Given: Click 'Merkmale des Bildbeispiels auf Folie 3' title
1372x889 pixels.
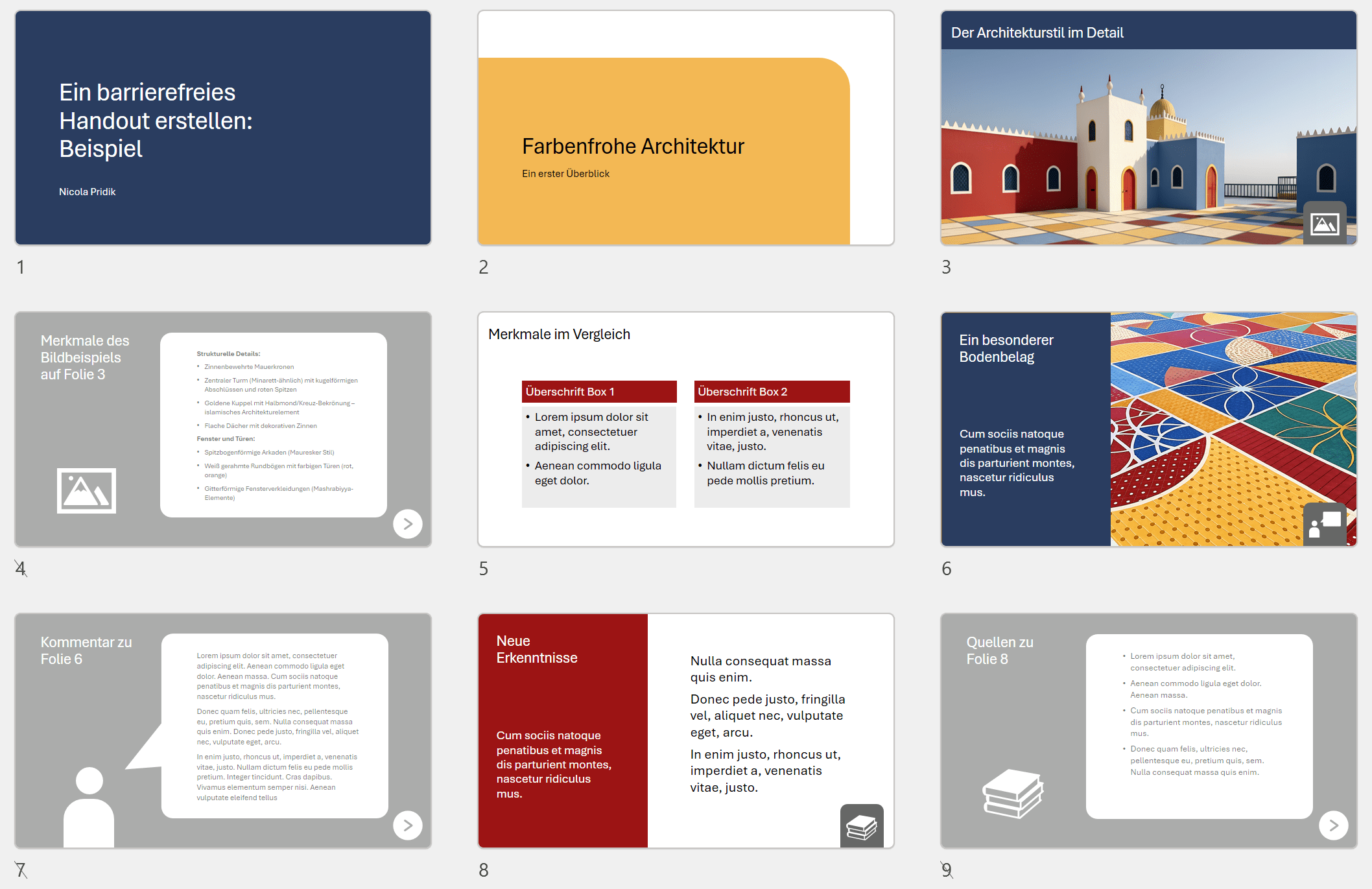Looking at the screenshot, I should pyautogui.click(x=85, y=357).
